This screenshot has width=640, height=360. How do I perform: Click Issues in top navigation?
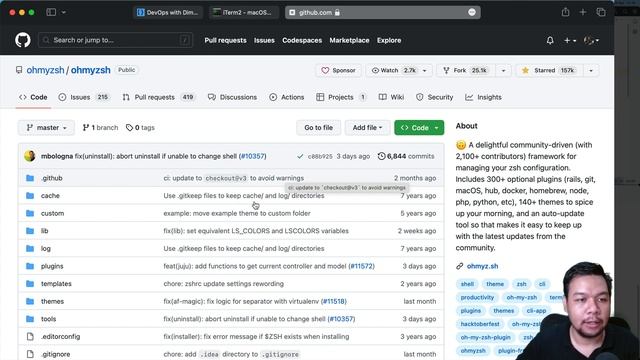coord(264,40)
